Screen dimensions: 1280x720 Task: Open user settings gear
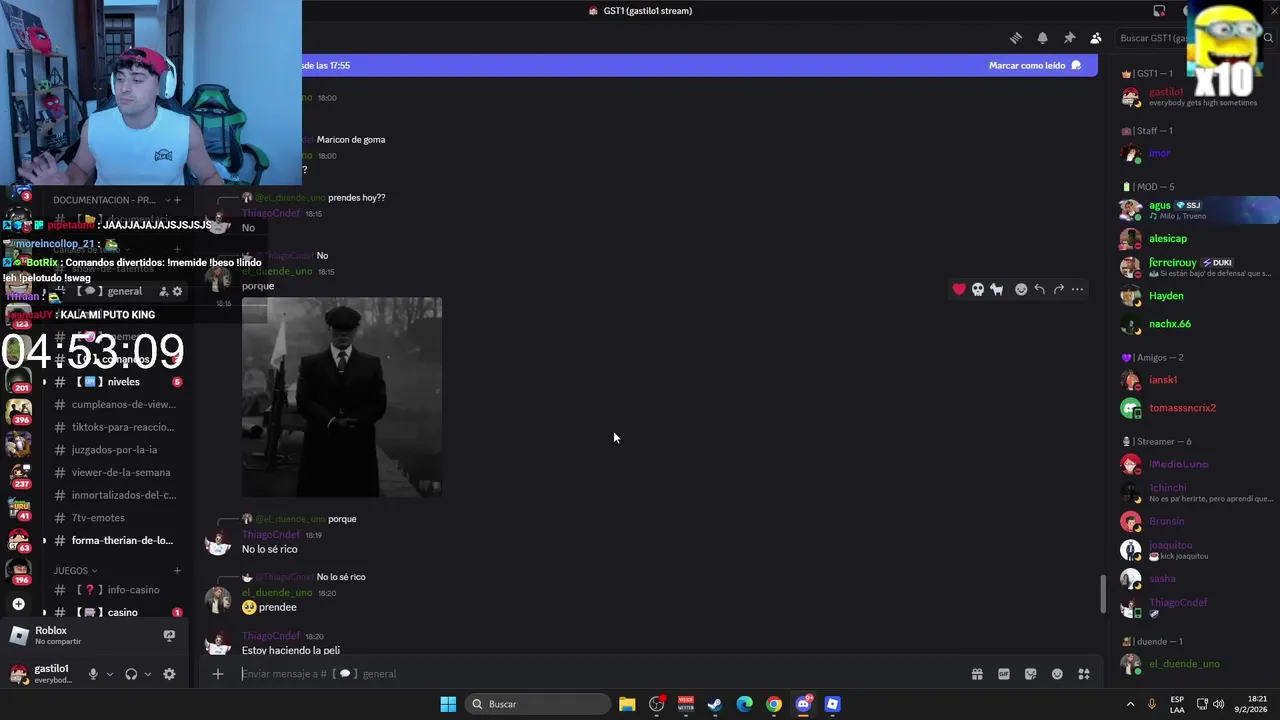click(169, 674)
